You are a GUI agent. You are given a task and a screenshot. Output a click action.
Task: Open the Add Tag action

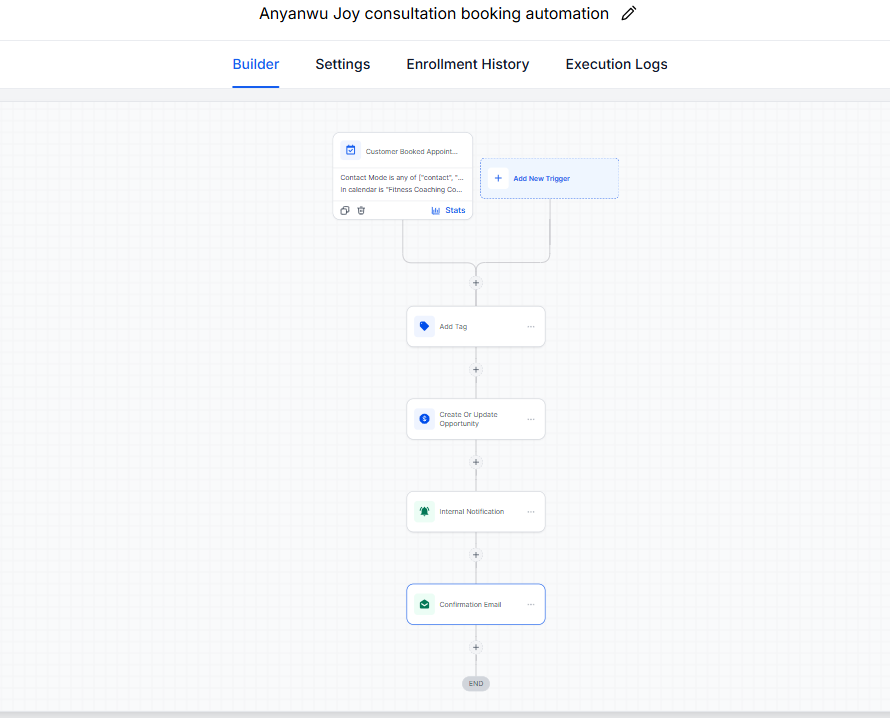[x=476, y=326]
